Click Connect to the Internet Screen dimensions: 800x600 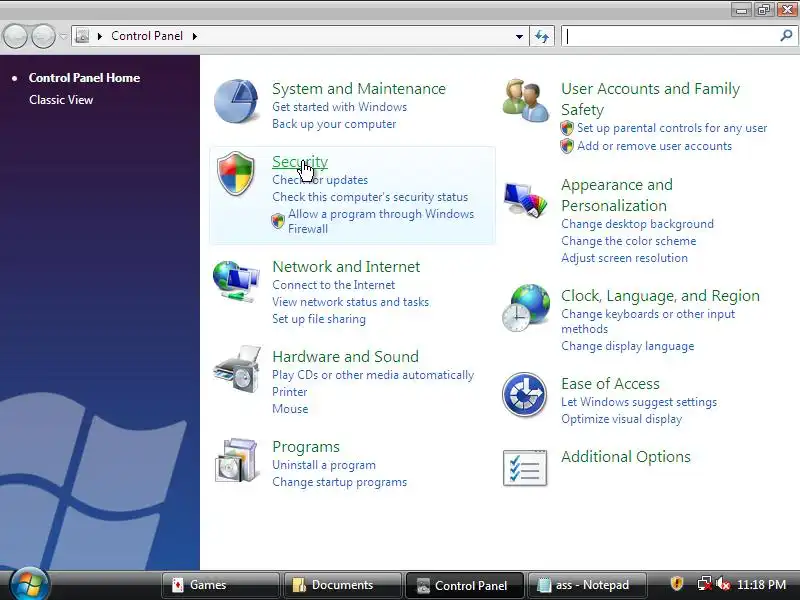tap(333, 285)
